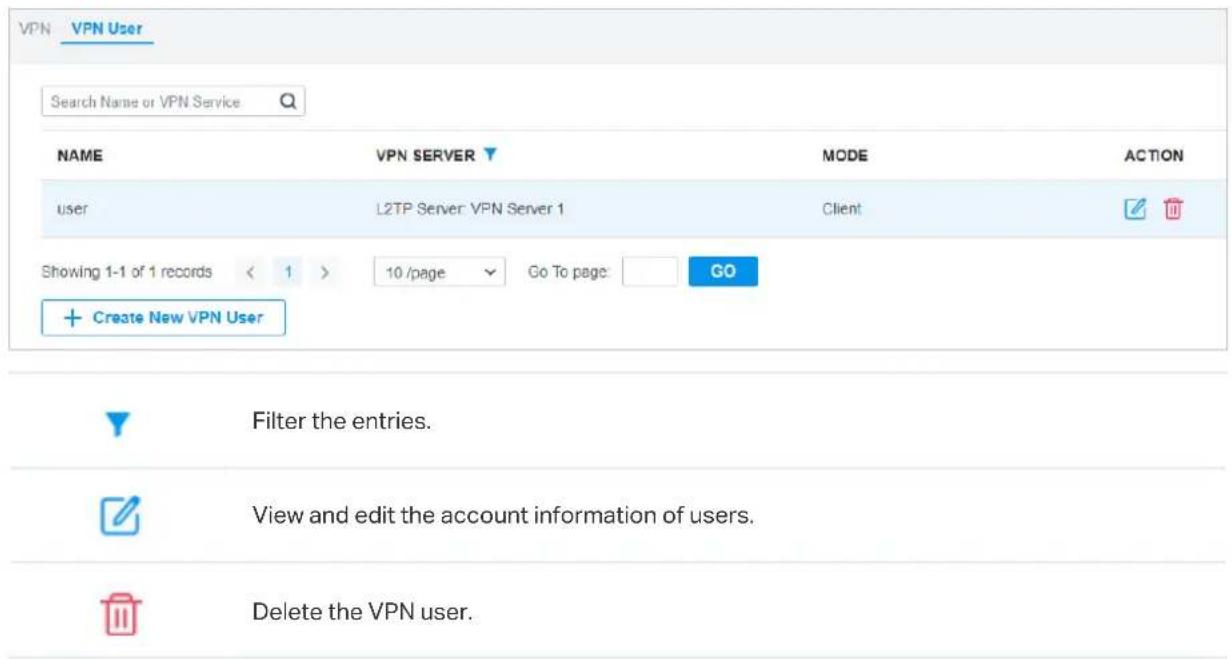
Task: Click 'L2TP Server: VPN Server 1' cell
Action: [x=470, y=211]
